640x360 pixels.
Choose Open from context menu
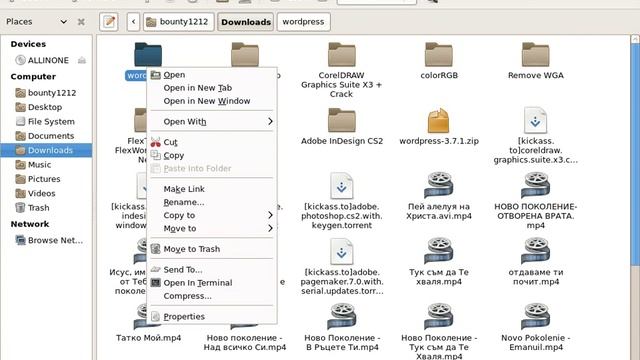[x=212, y=75]
